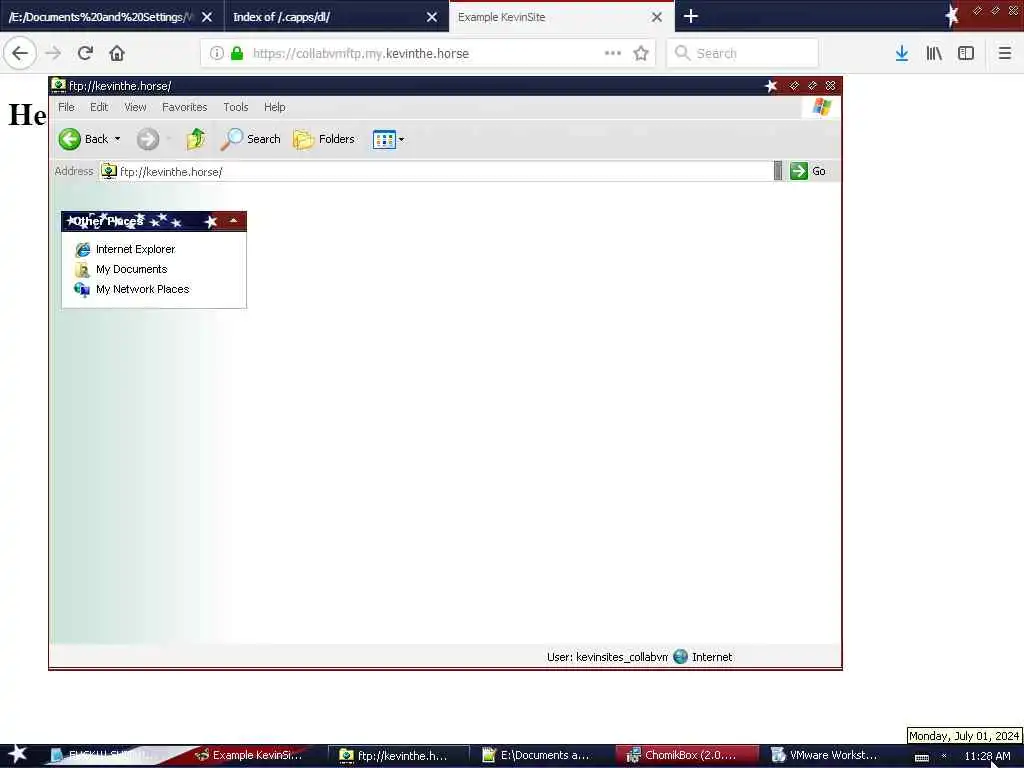Expand address bar dropdown in explorer
Viewport: 1024px width, 768px height.
[777, 171]
